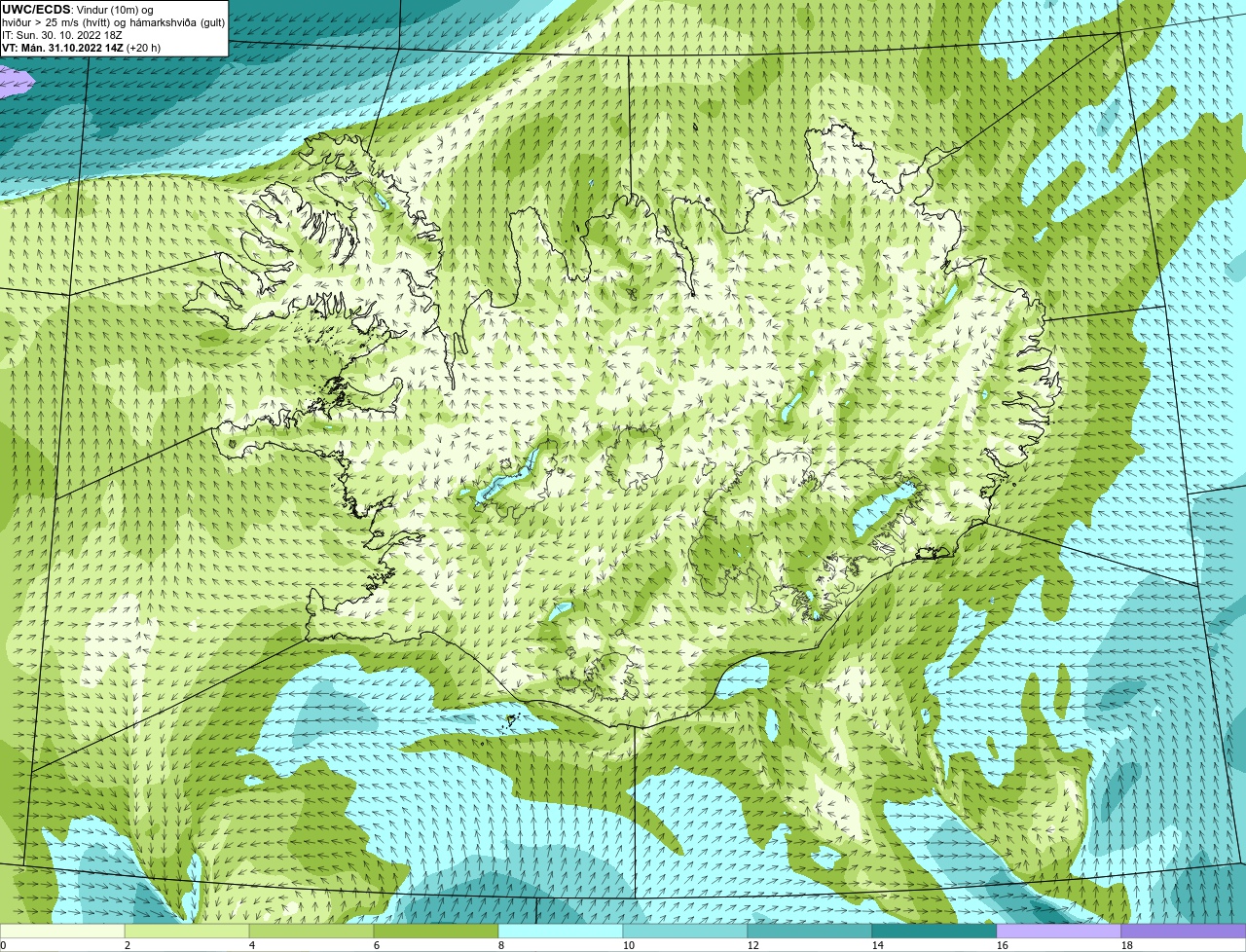Click the scale label '6' on the colorbar

(377, 945)
